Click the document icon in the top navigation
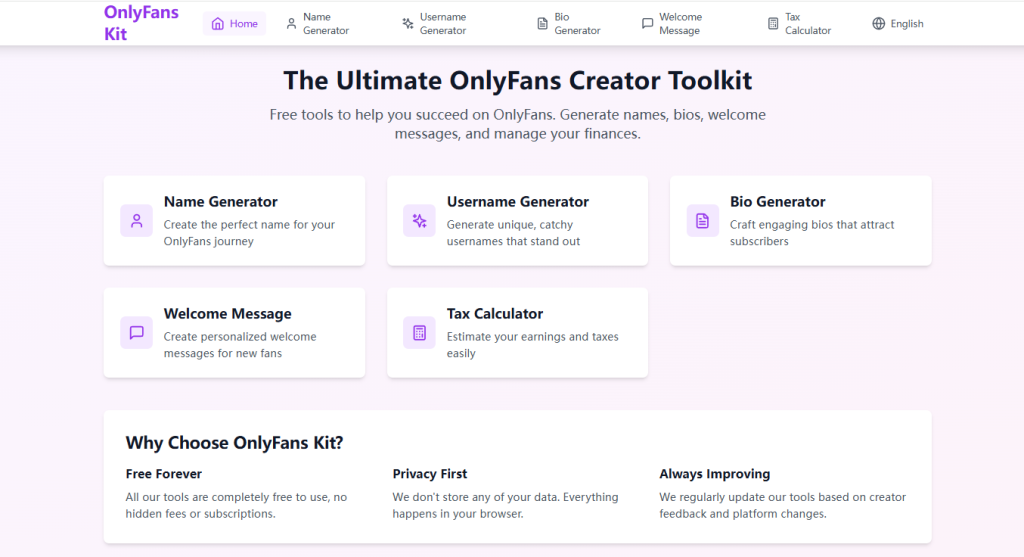 coord(542,24)
